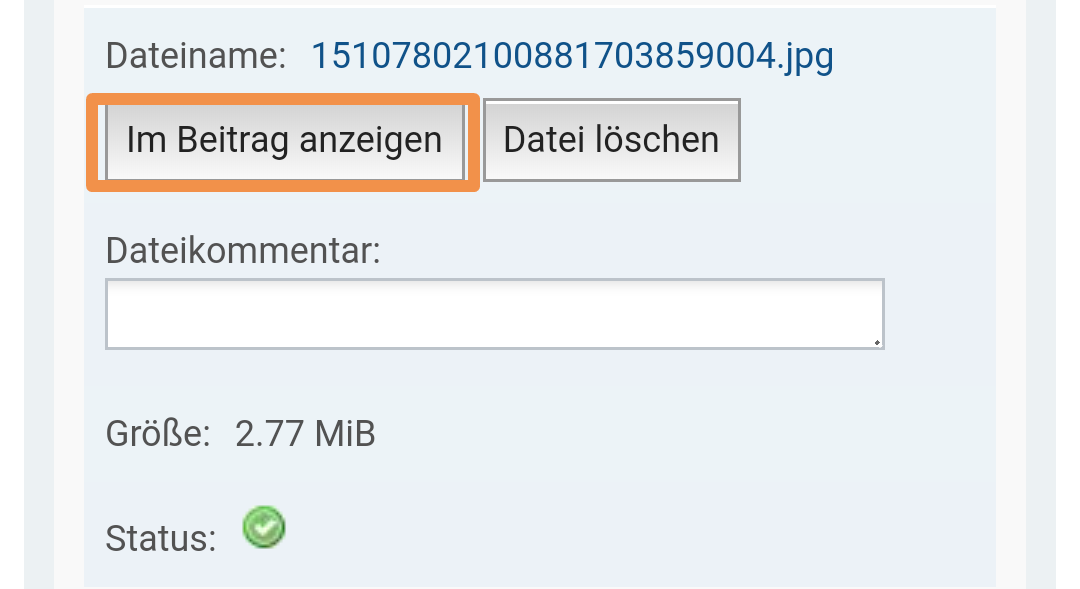Click the 2.77 MiB file size text
The height and width of the screenshot is (589, 1080).
click(305, 435)
